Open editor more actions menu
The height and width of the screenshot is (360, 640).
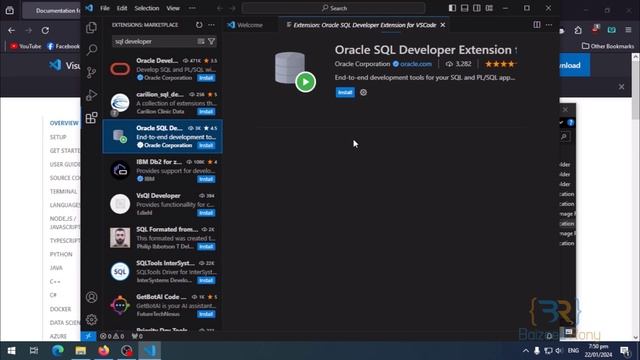click(x=549, y=25)
